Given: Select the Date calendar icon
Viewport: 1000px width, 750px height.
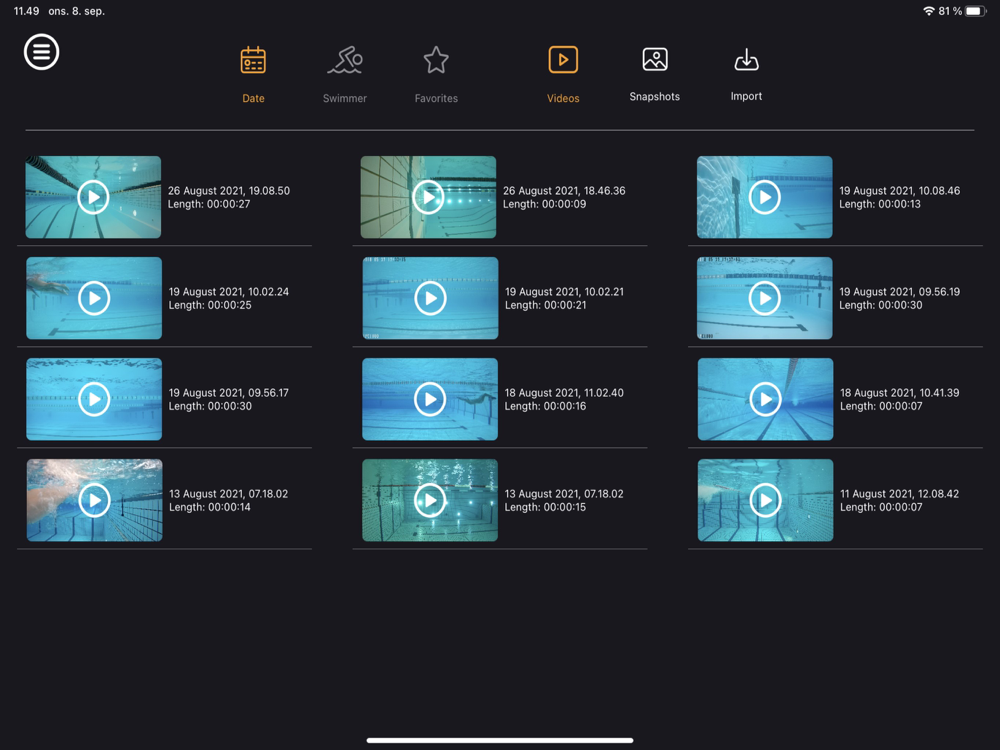Looking at the screenshot, I should point(253,61).
